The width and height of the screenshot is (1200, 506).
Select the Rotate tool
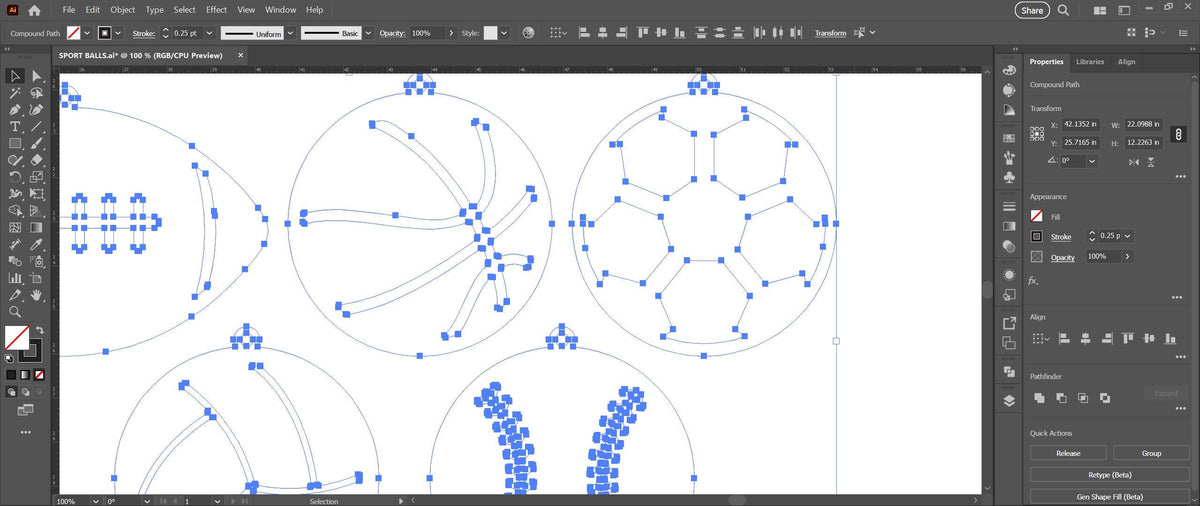tap(16, 177)
